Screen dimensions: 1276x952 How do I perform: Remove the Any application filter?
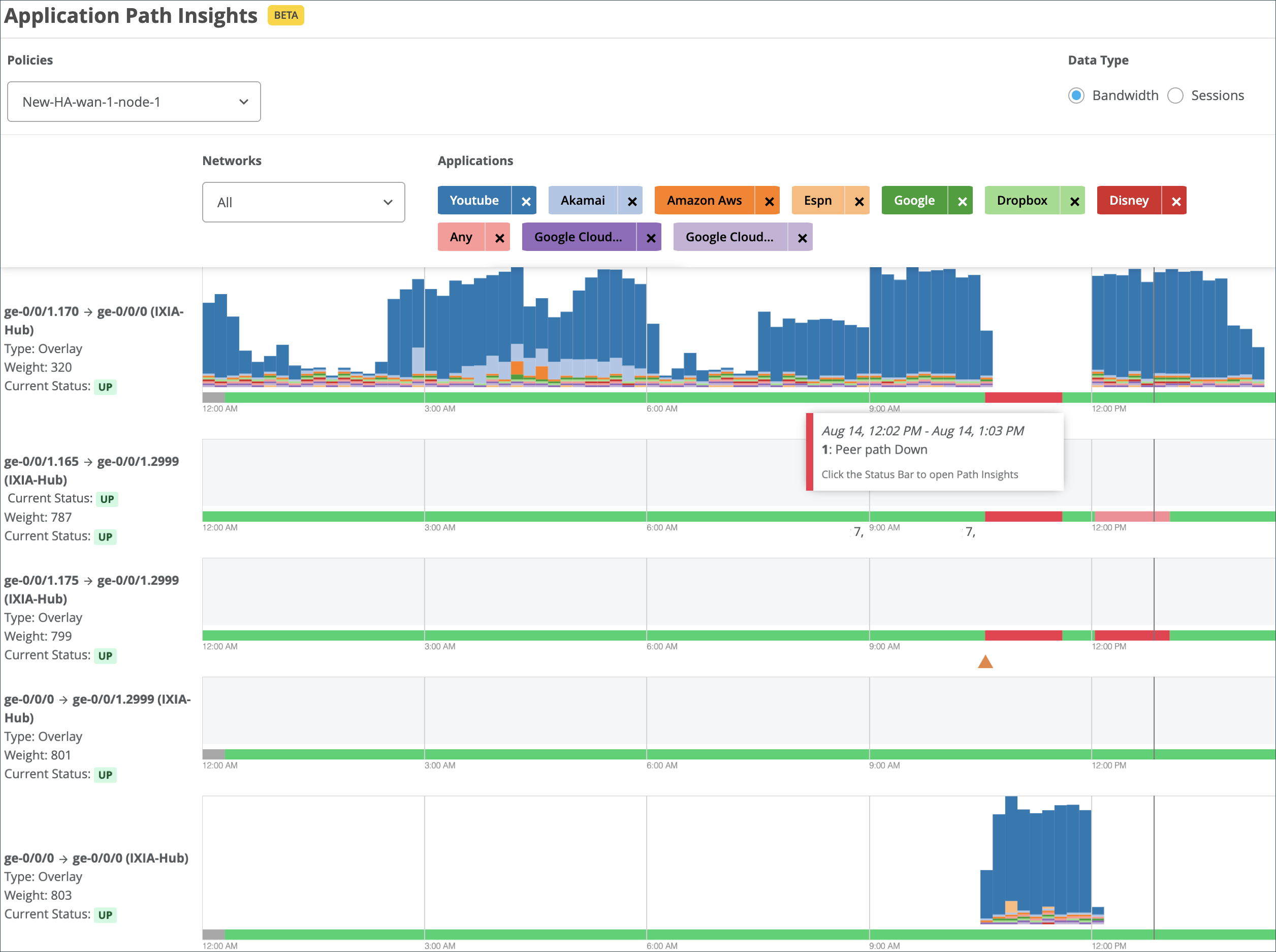[x=499, y=237]
